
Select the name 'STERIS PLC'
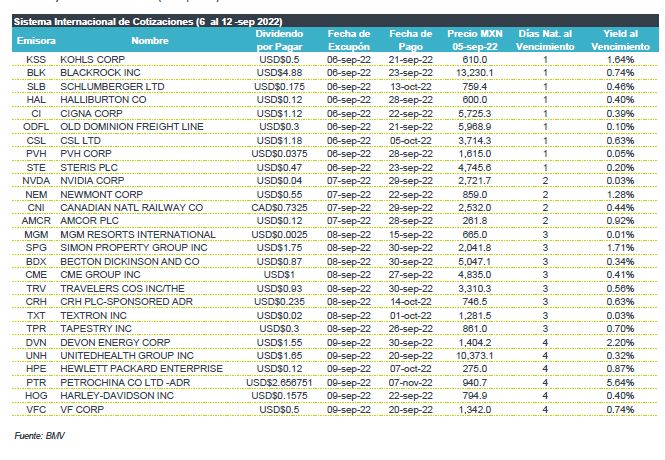[x=89, y=168]
